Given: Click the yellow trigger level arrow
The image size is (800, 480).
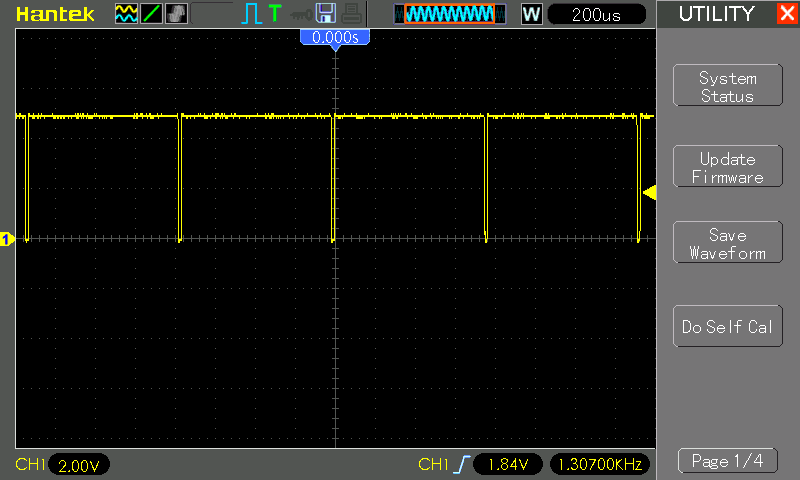Looking at the screenshot, I should (x=649, y=193).
